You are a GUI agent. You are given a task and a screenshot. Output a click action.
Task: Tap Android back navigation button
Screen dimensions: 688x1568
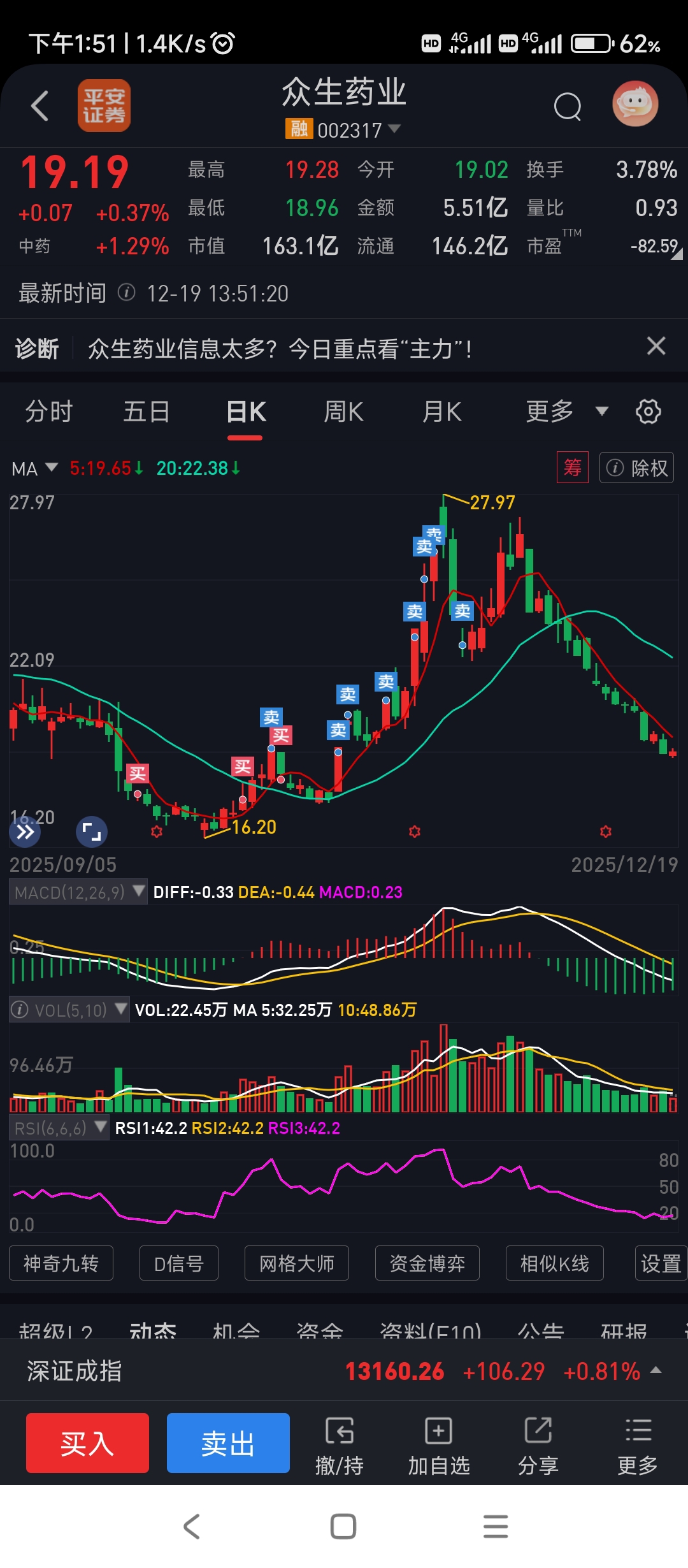click(192, 1527)
